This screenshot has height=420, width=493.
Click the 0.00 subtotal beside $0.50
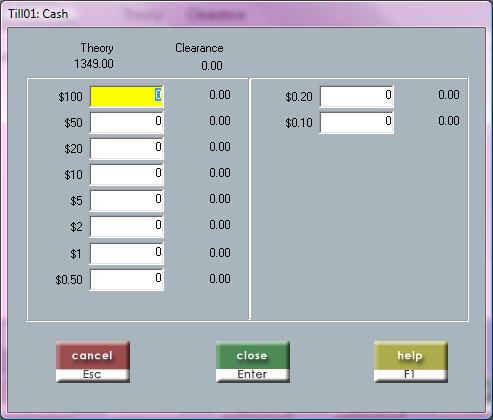coord(220,279)
